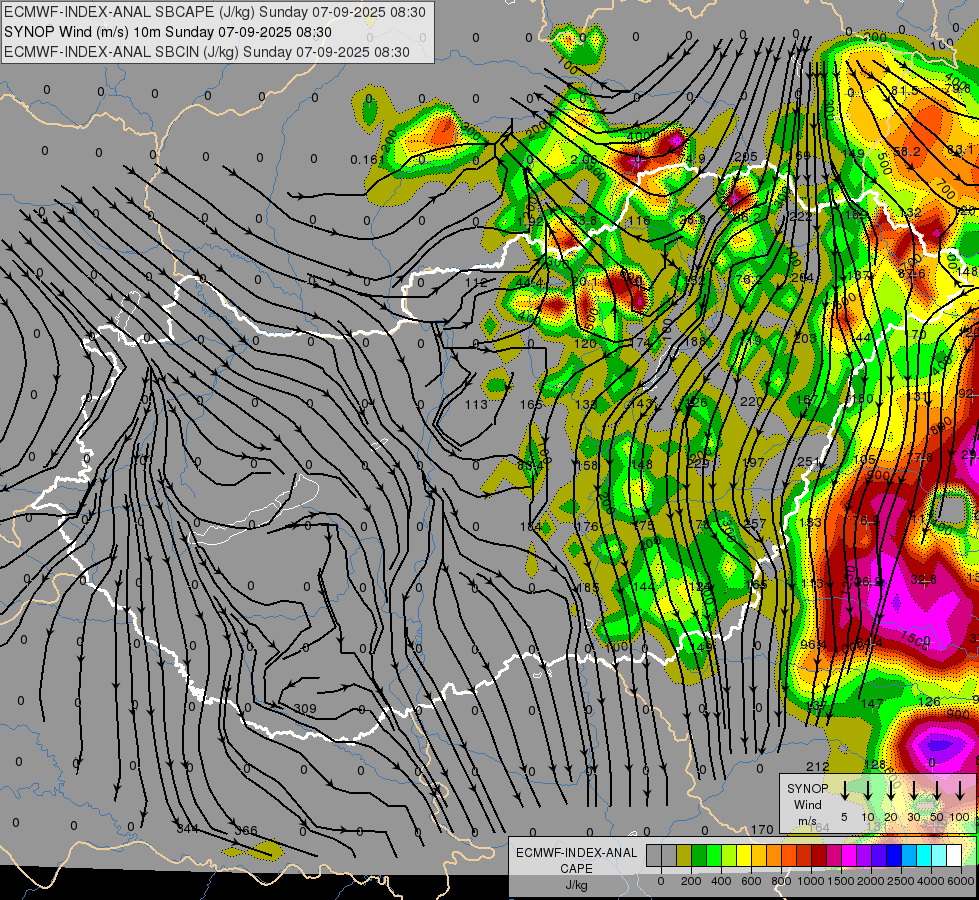Click the map value 229

(x=697, y=463)
